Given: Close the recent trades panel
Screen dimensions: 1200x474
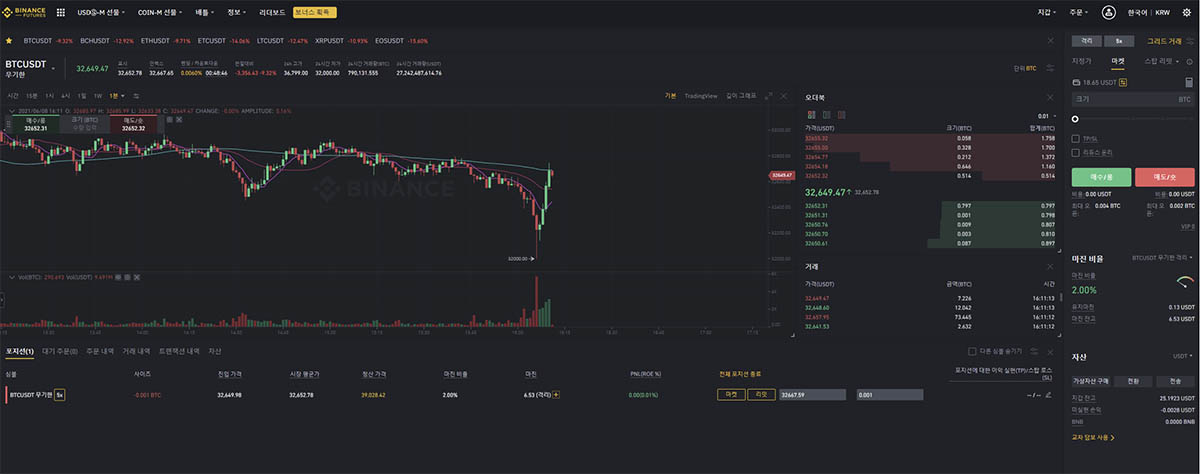Looking at the screenshot, I should (1051, 266).
